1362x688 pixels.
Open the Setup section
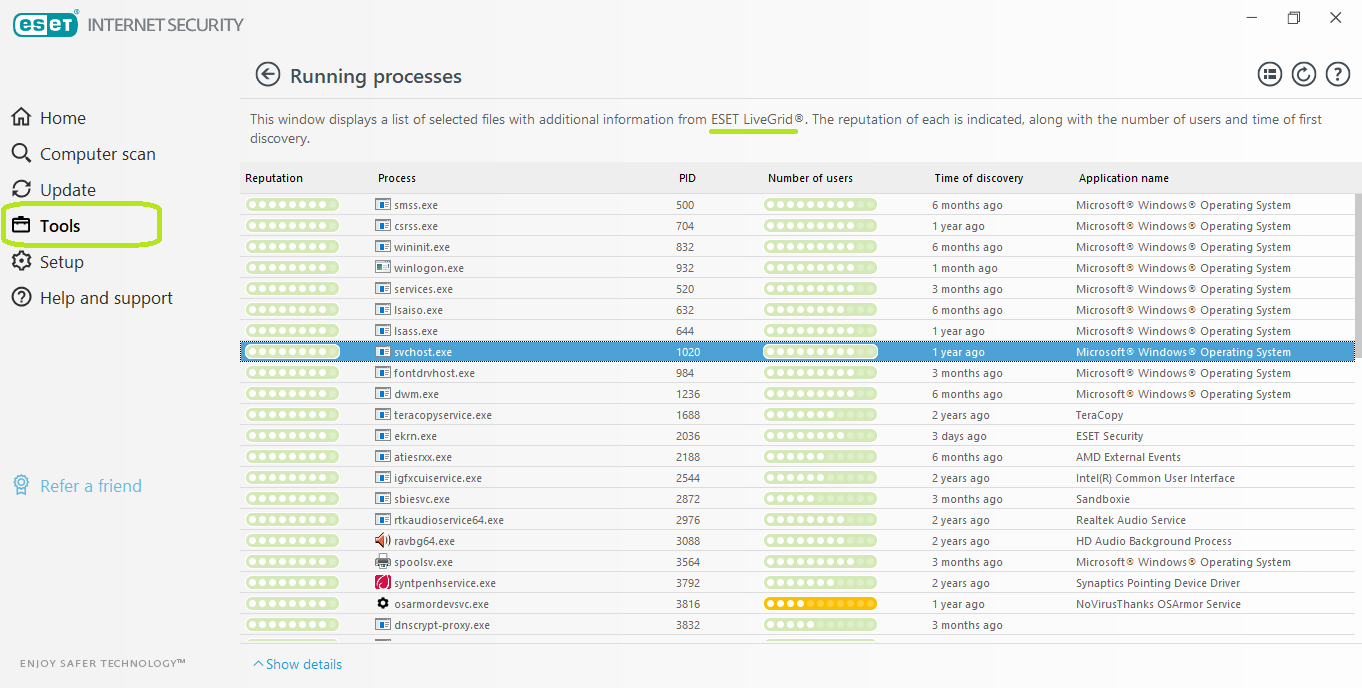[61, 262]
